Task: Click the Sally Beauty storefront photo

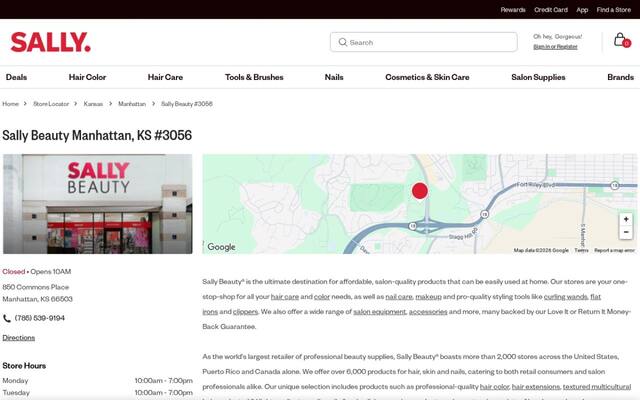Action: coord(98,204)
